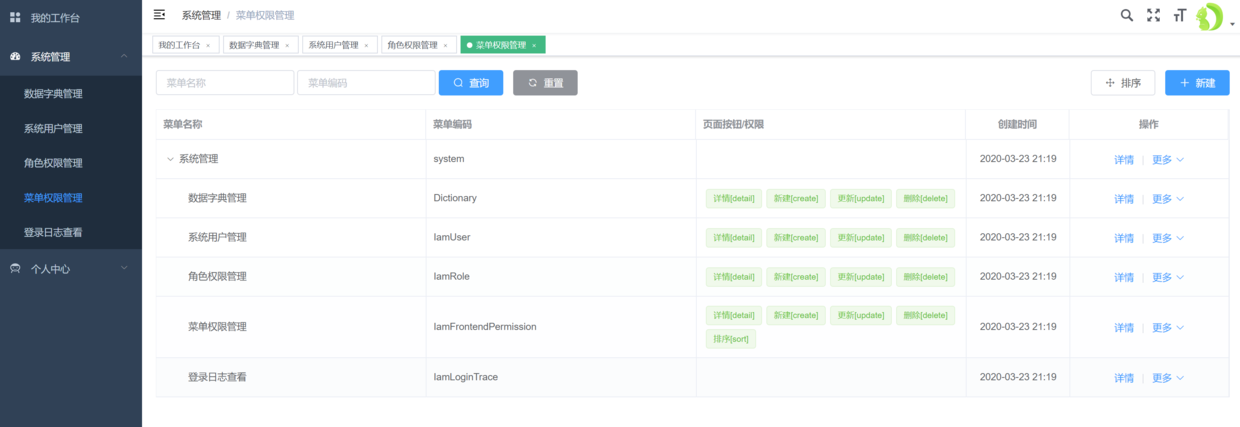Screen dimensions: 1240x427
Task: Close the 我的工作台 tab
Action: [208, 45]
